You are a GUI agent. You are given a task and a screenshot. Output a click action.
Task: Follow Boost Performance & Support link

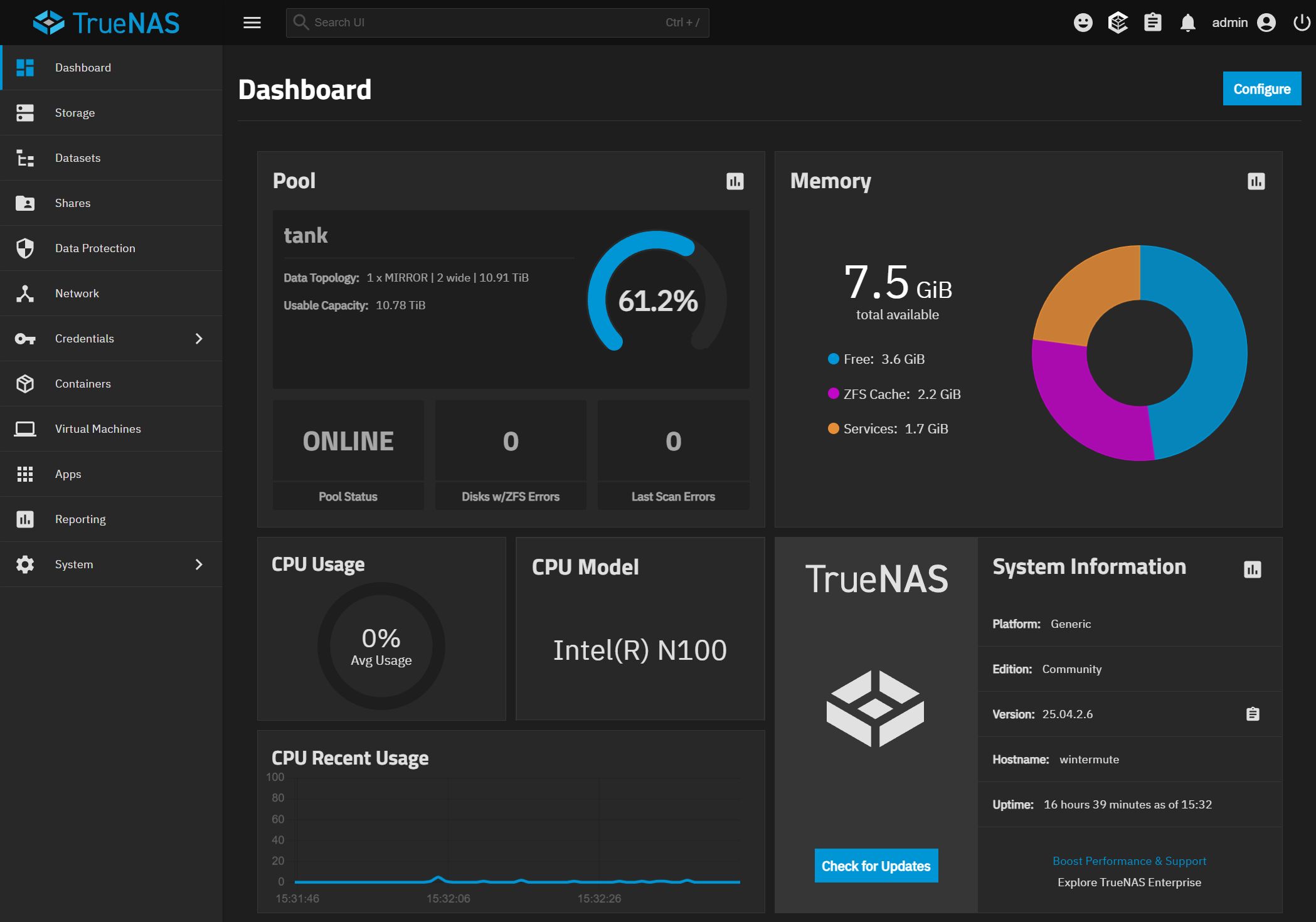(x=1129, y=861)
